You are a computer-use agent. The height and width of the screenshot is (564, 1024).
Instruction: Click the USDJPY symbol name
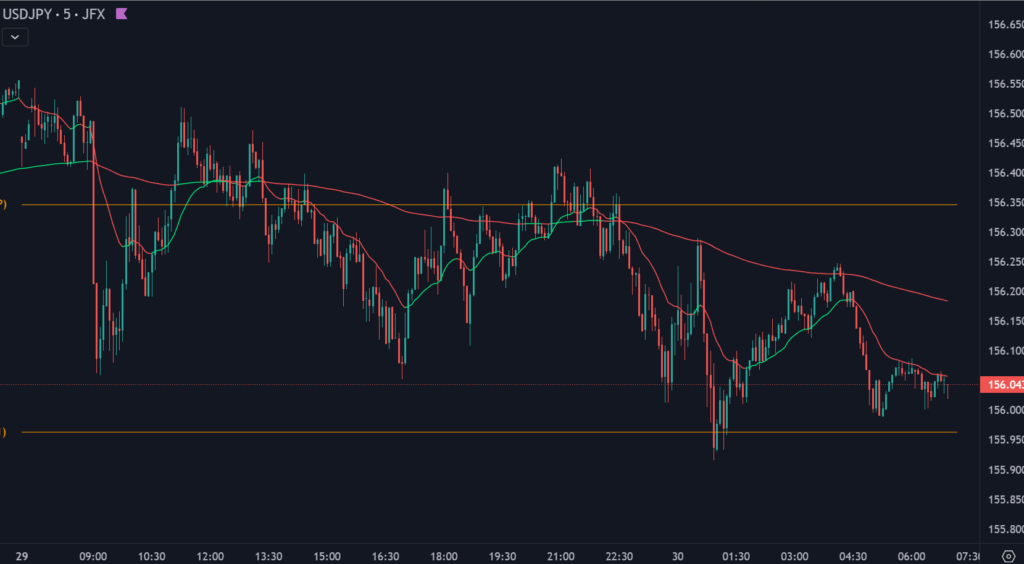[27, 14]
